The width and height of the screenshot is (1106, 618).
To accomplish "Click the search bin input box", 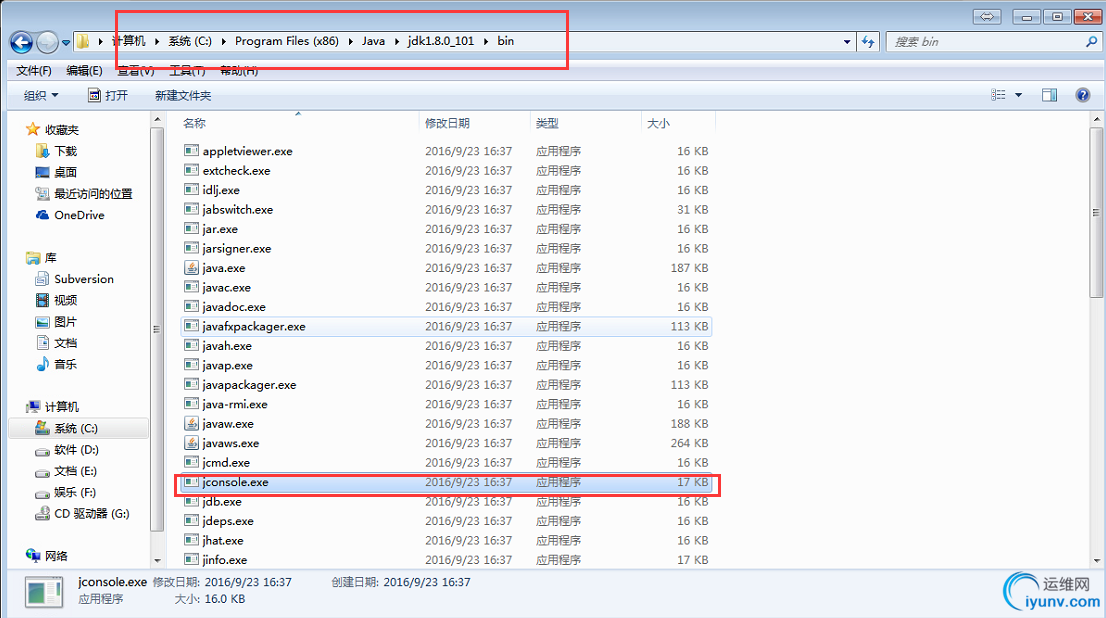I will pyautogui.click(x=986, y=42).
